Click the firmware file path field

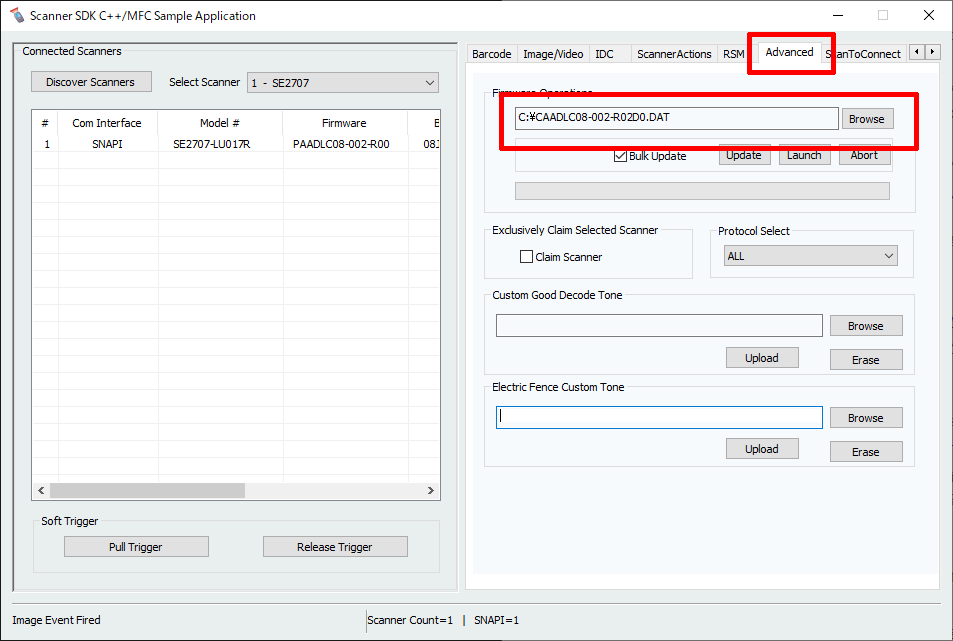click(676, 118)
